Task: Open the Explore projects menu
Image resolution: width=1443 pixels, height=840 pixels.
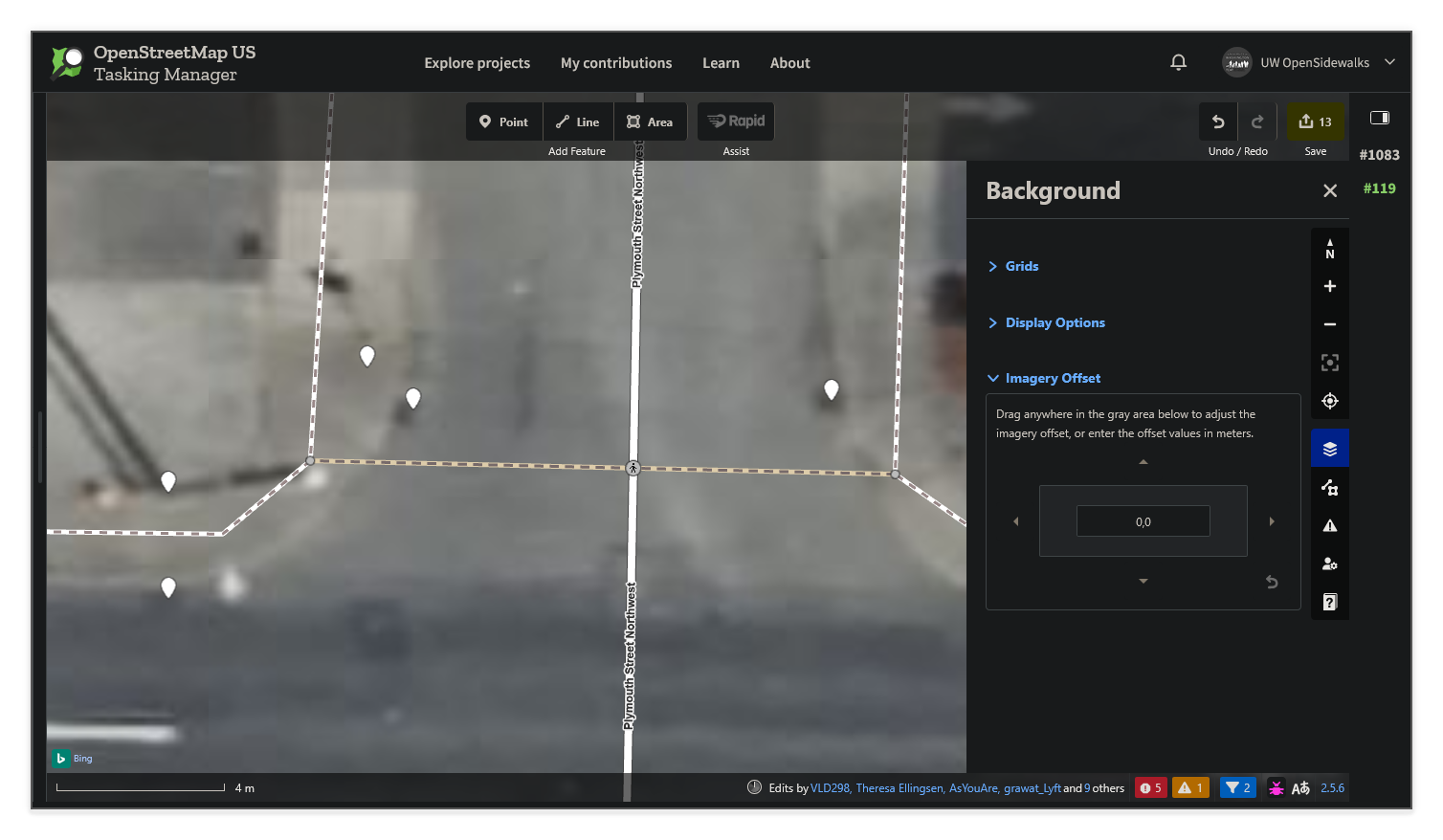Action: pos(477,62)
